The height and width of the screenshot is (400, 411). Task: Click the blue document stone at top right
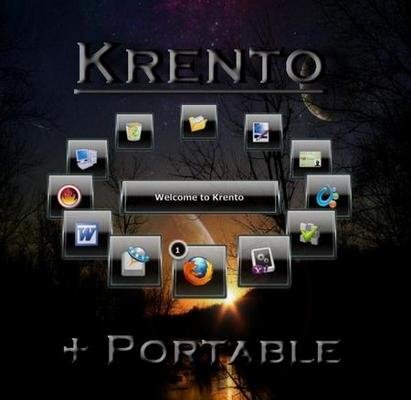click(263, 131)
